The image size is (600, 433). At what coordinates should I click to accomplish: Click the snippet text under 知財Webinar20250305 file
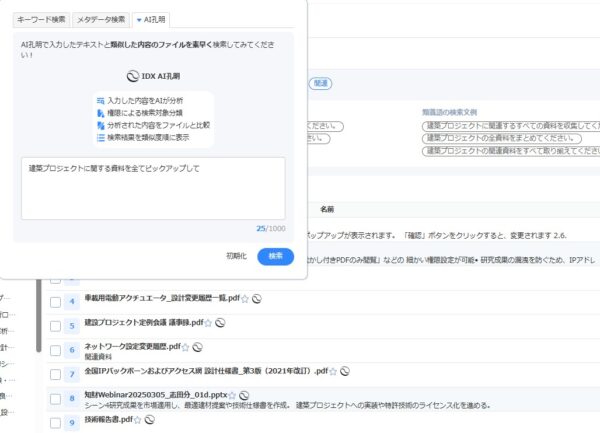[288, 405]
